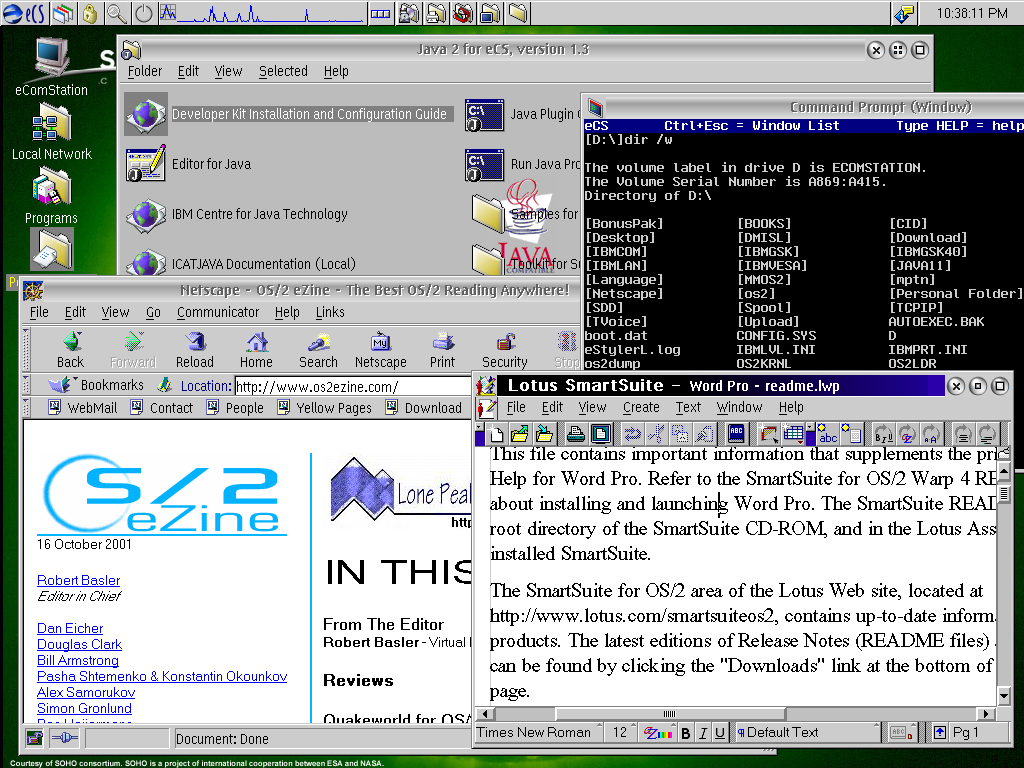The image size is (1024, 768).
Task: Click the Simon Gronlund link
Action: click(x=84, y=708)
